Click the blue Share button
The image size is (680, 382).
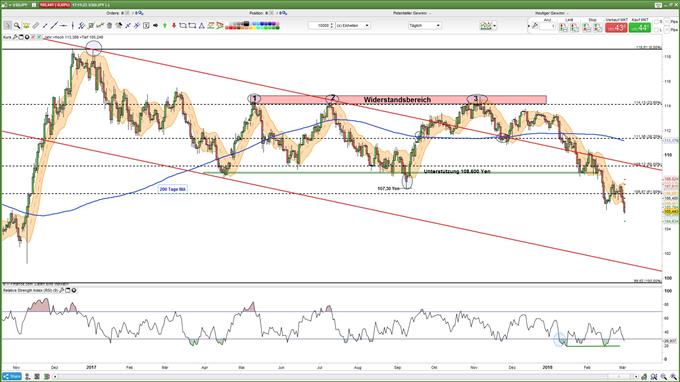tap(12, 376)
